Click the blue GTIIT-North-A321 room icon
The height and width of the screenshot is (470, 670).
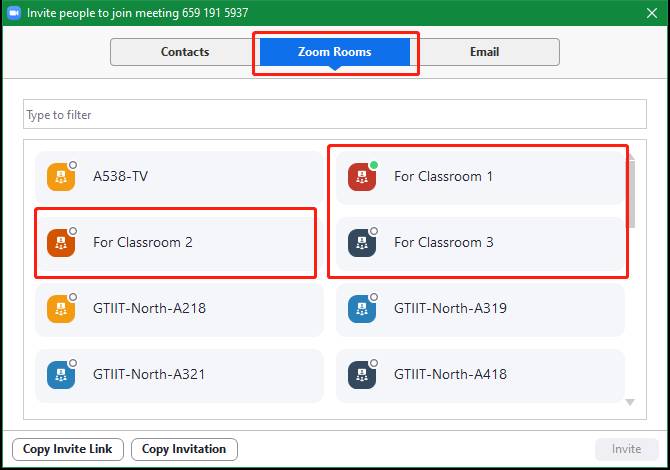(61, 375)
